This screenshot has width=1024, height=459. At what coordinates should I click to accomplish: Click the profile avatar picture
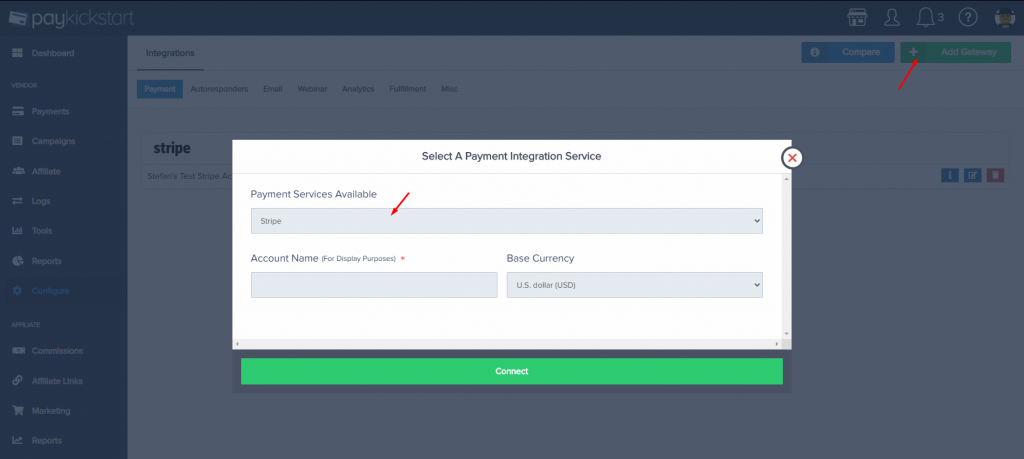click(1005, 17)
